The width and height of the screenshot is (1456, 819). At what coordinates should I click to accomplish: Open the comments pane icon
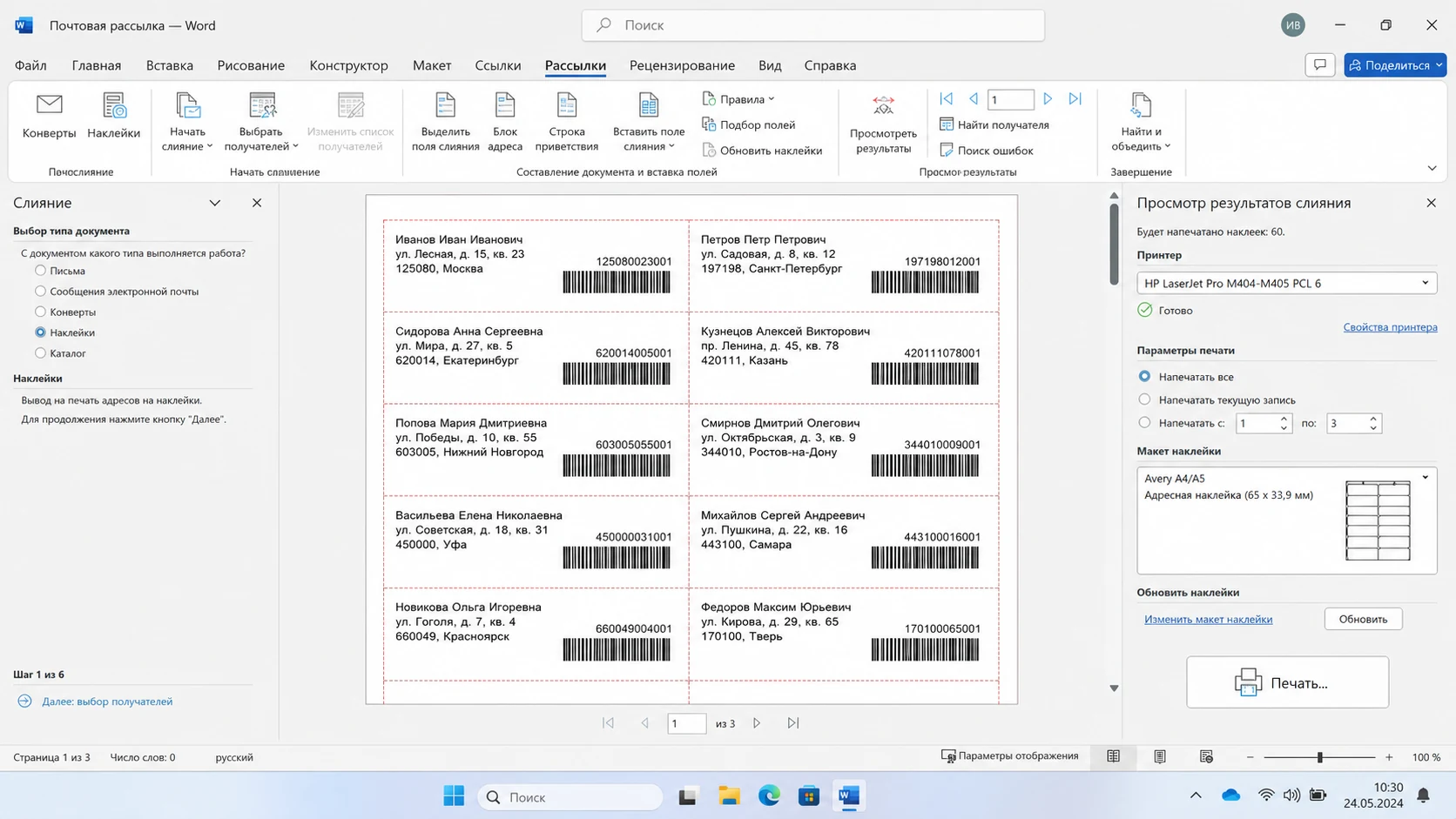[x=1320, y=65]
